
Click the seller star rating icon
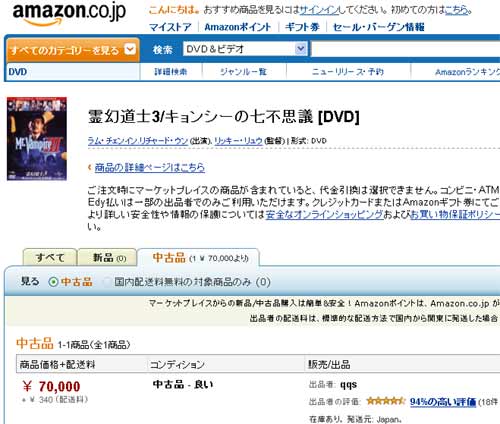(386, 401)
